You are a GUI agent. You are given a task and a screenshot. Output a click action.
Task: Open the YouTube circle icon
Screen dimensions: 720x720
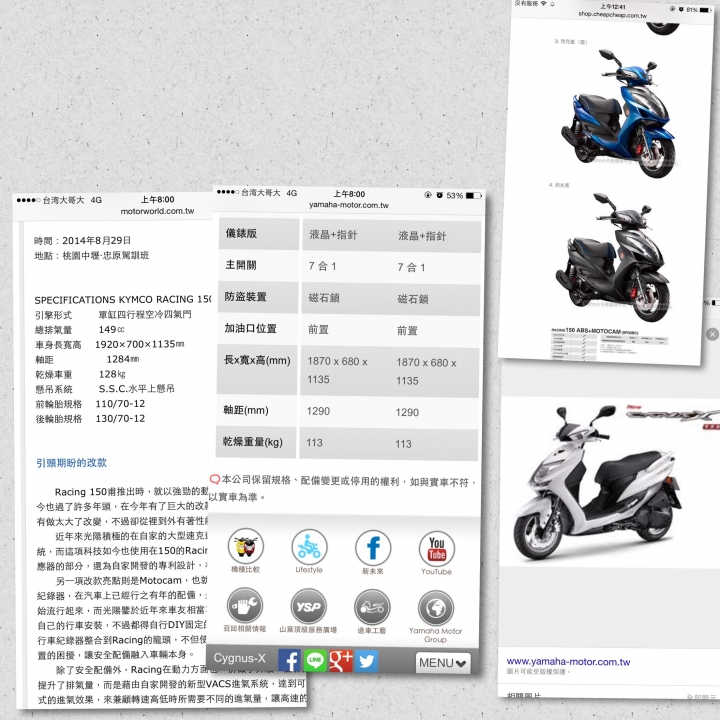coord(437,549)
